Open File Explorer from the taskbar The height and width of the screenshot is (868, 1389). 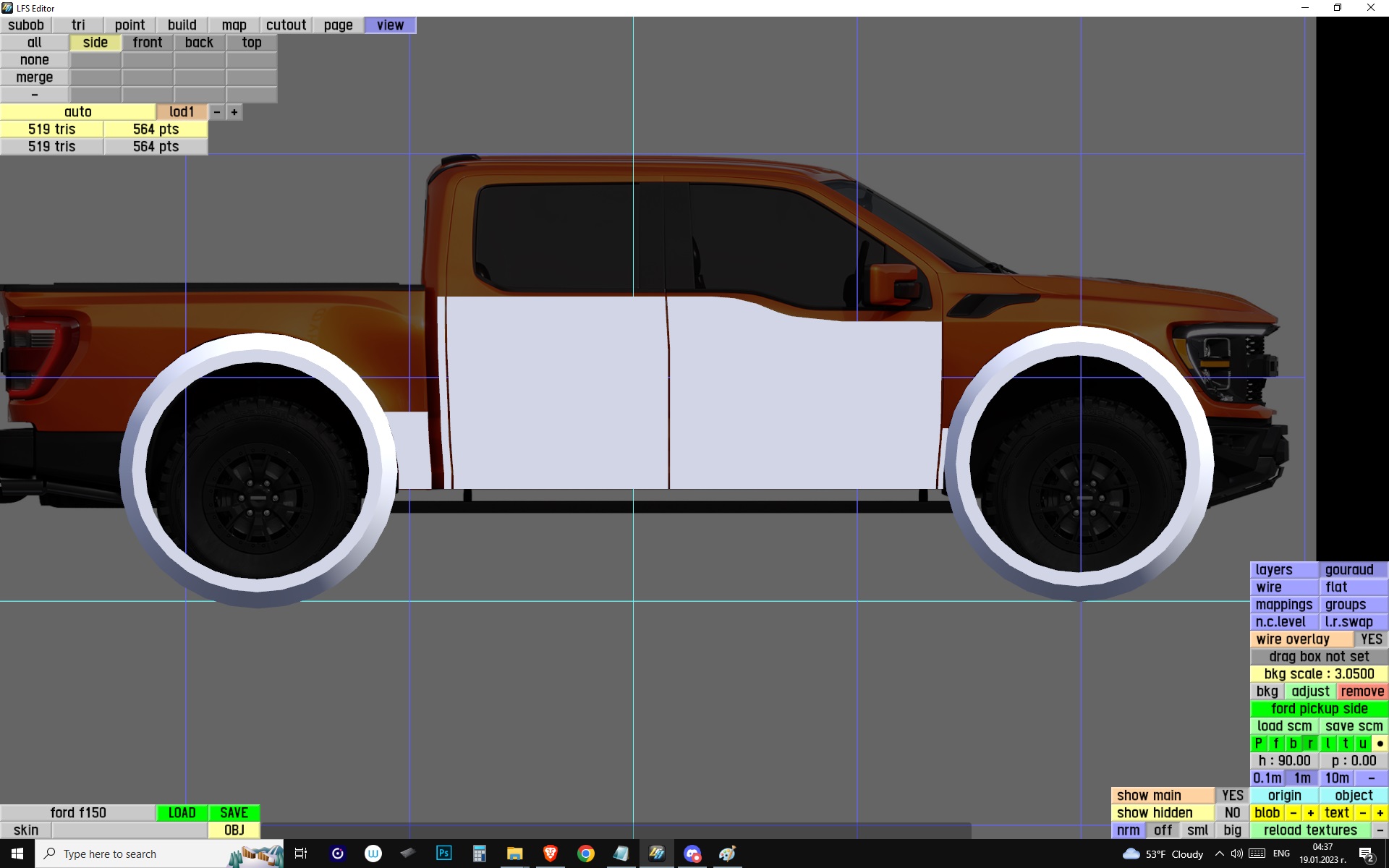514,854
